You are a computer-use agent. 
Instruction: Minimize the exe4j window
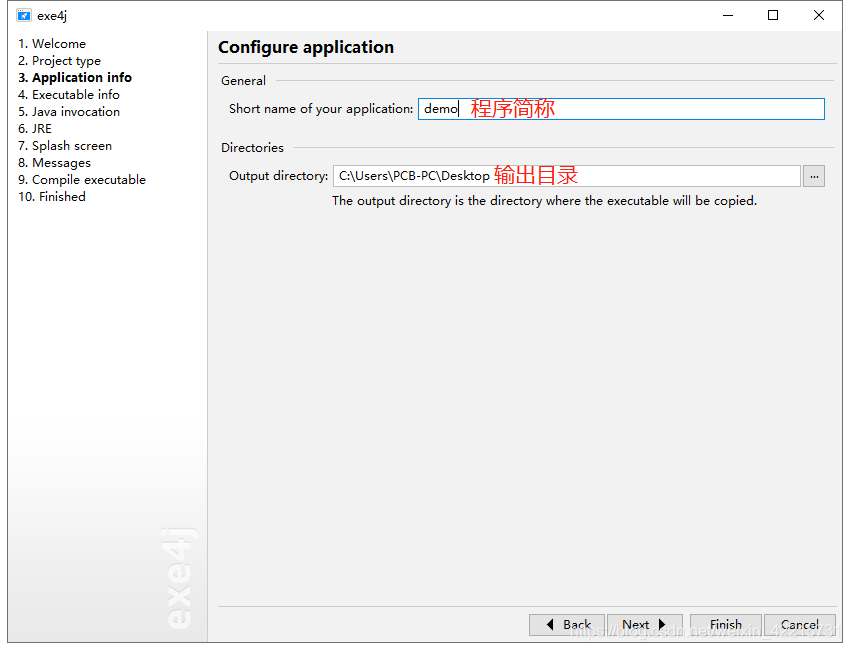click(727, 15)
